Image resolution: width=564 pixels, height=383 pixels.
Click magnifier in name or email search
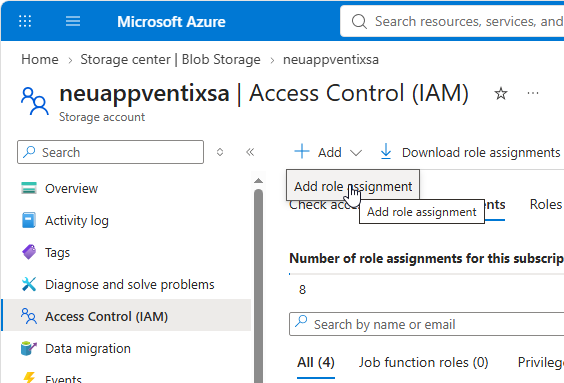tap(301, 321)
